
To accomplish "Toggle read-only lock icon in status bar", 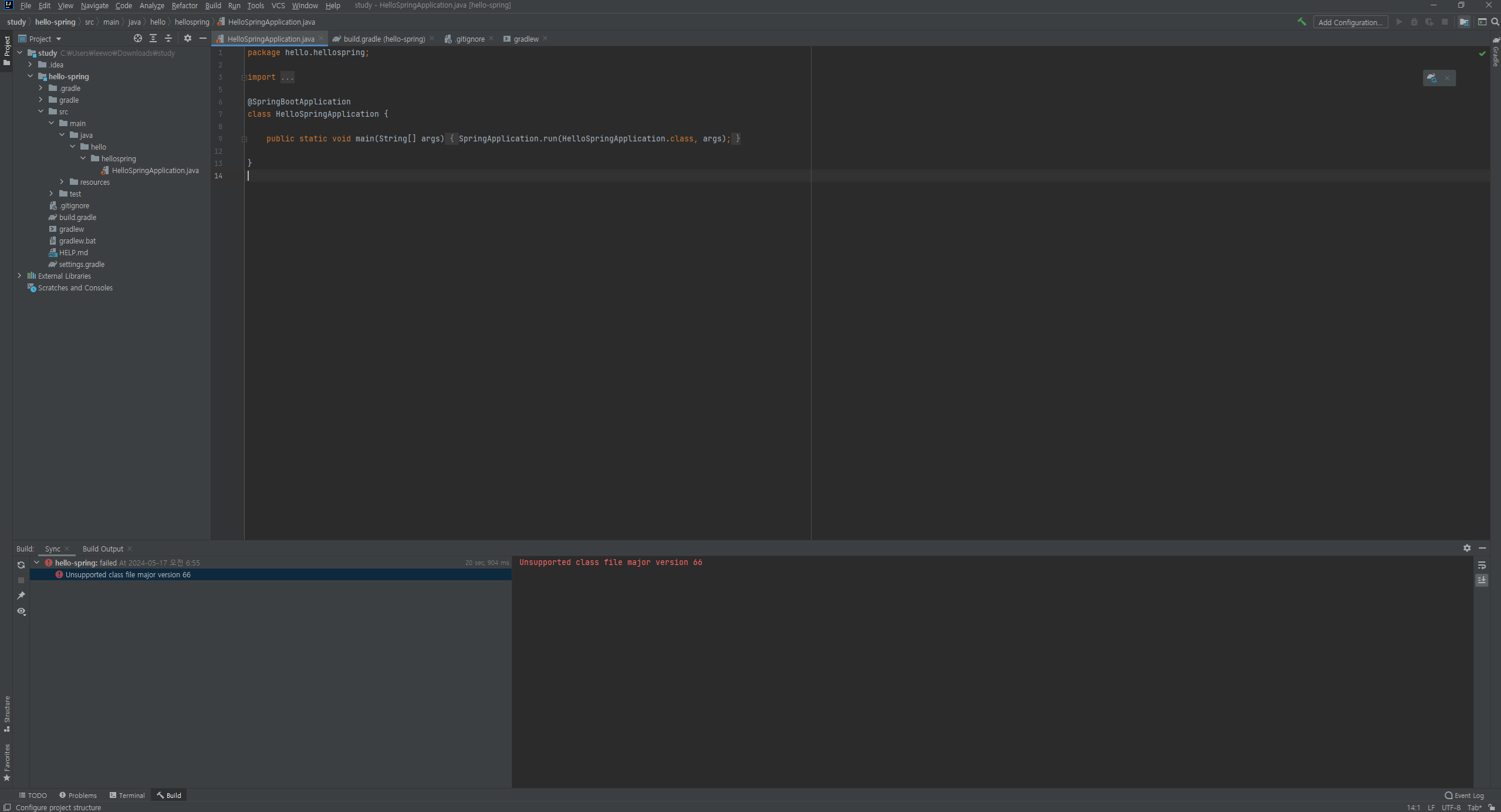I will coord(1492,807).
